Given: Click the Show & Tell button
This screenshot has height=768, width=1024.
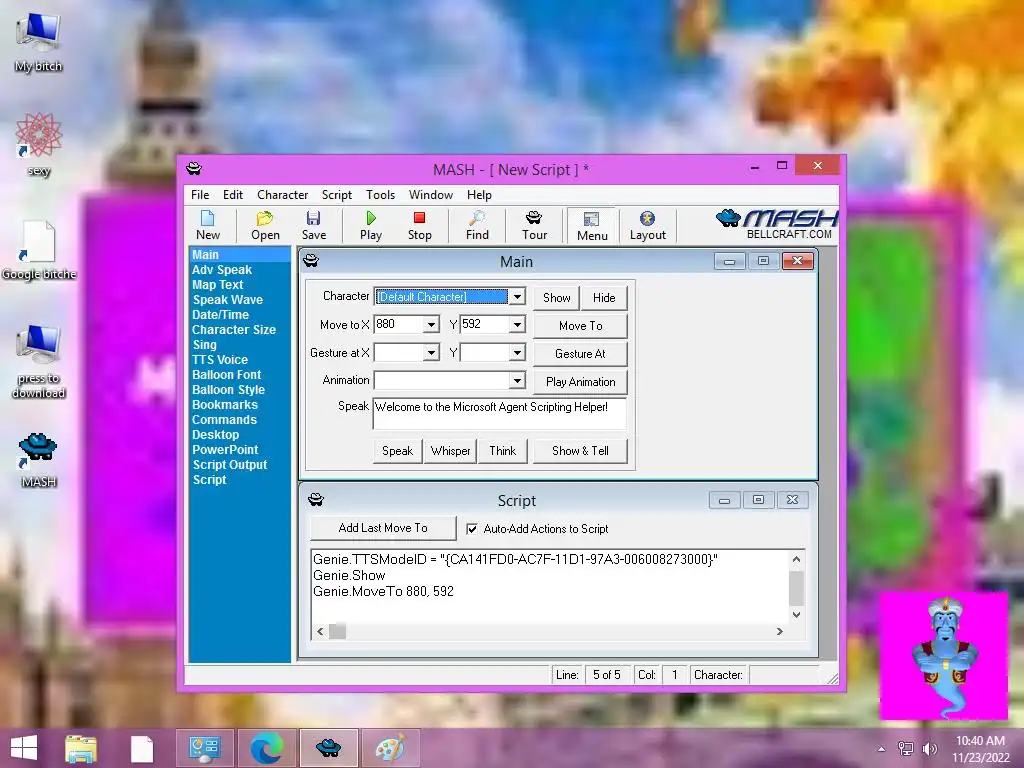Looking at the screenshot, I should coord(581,451).
